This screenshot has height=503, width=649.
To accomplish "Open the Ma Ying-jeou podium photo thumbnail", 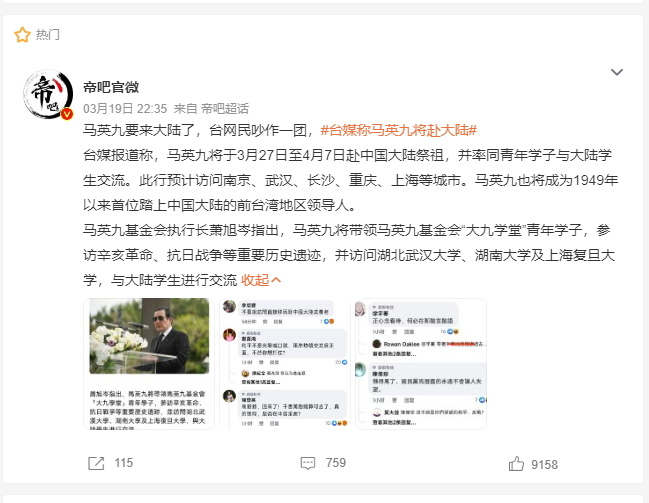I will click(x=149, y=363).
